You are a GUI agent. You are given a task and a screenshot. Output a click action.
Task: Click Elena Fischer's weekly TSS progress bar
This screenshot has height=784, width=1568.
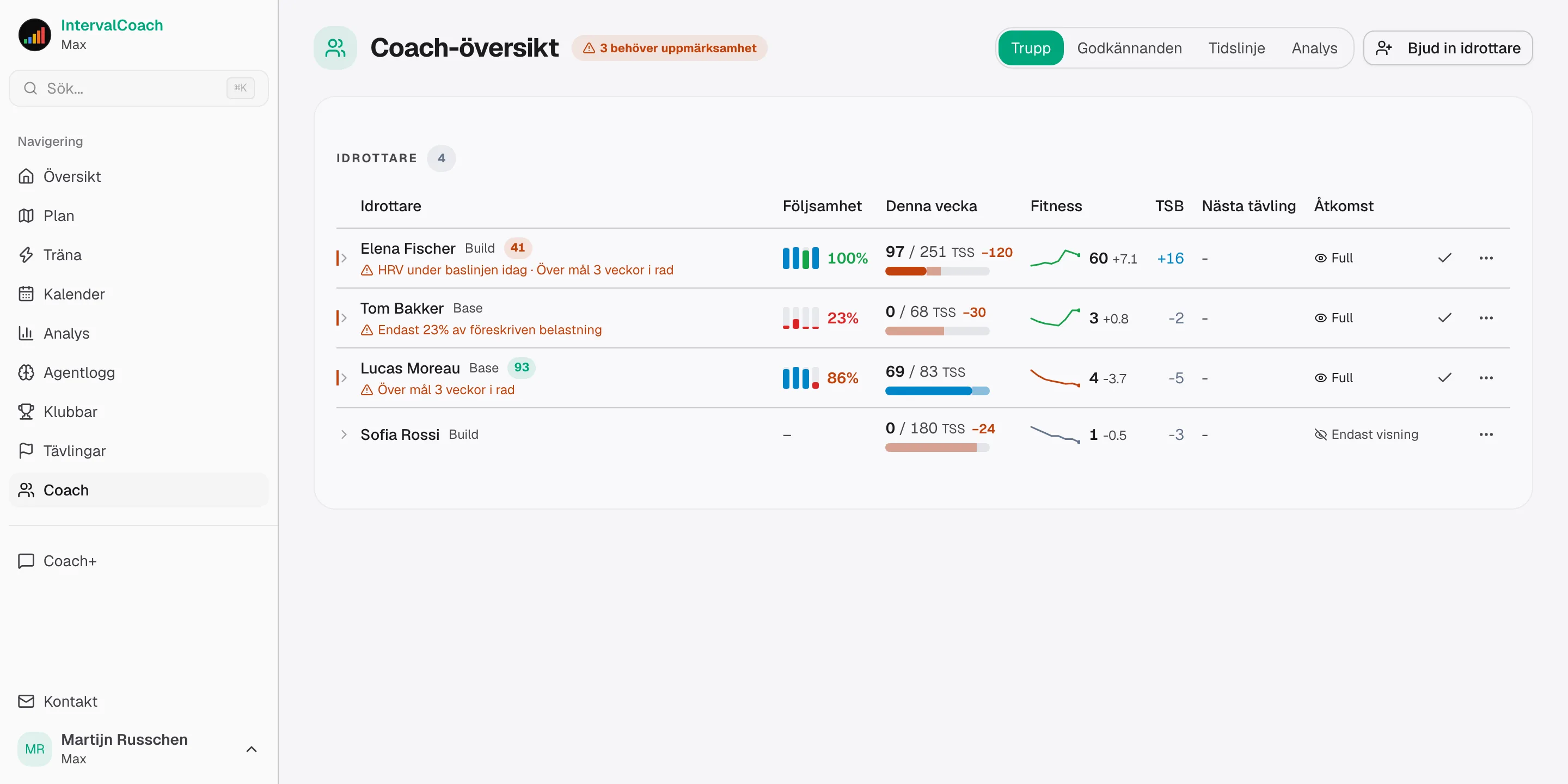pyautogui.click(x=937, y=272)
